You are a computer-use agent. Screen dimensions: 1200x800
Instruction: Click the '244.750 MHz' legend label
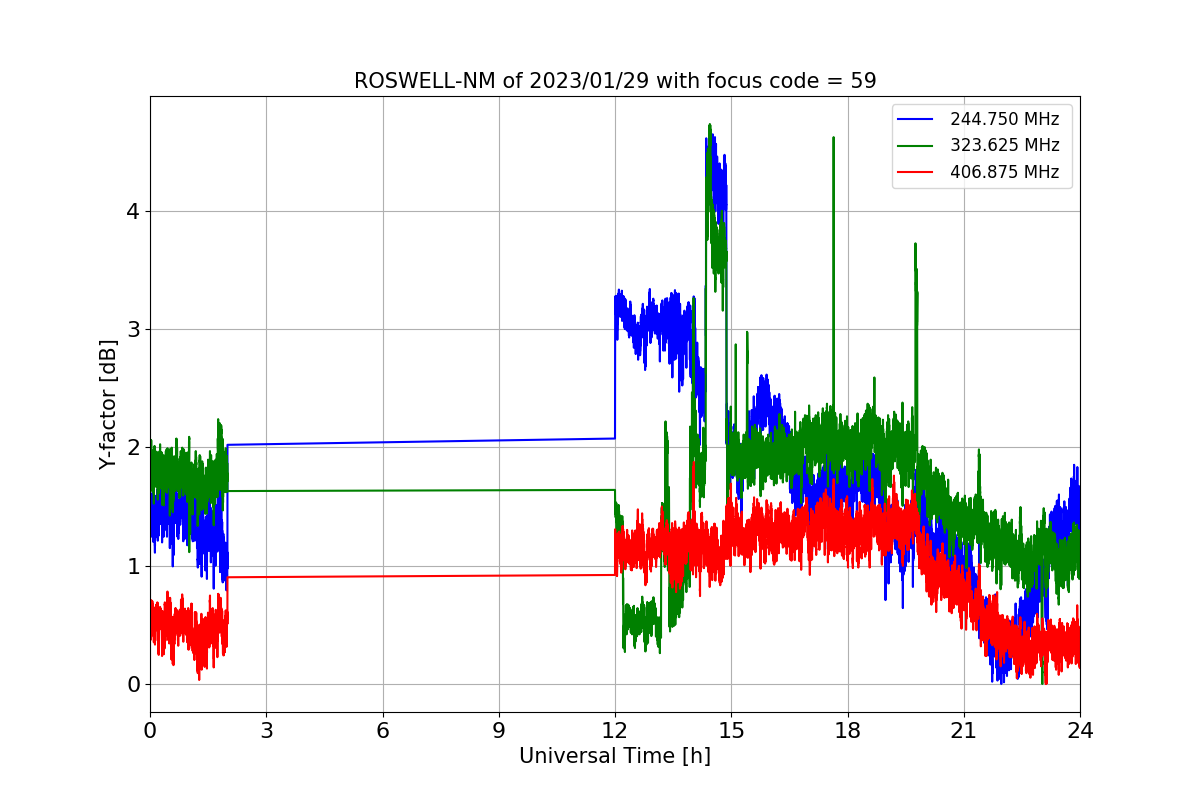pyautogui.click(x=1004, y=119)
